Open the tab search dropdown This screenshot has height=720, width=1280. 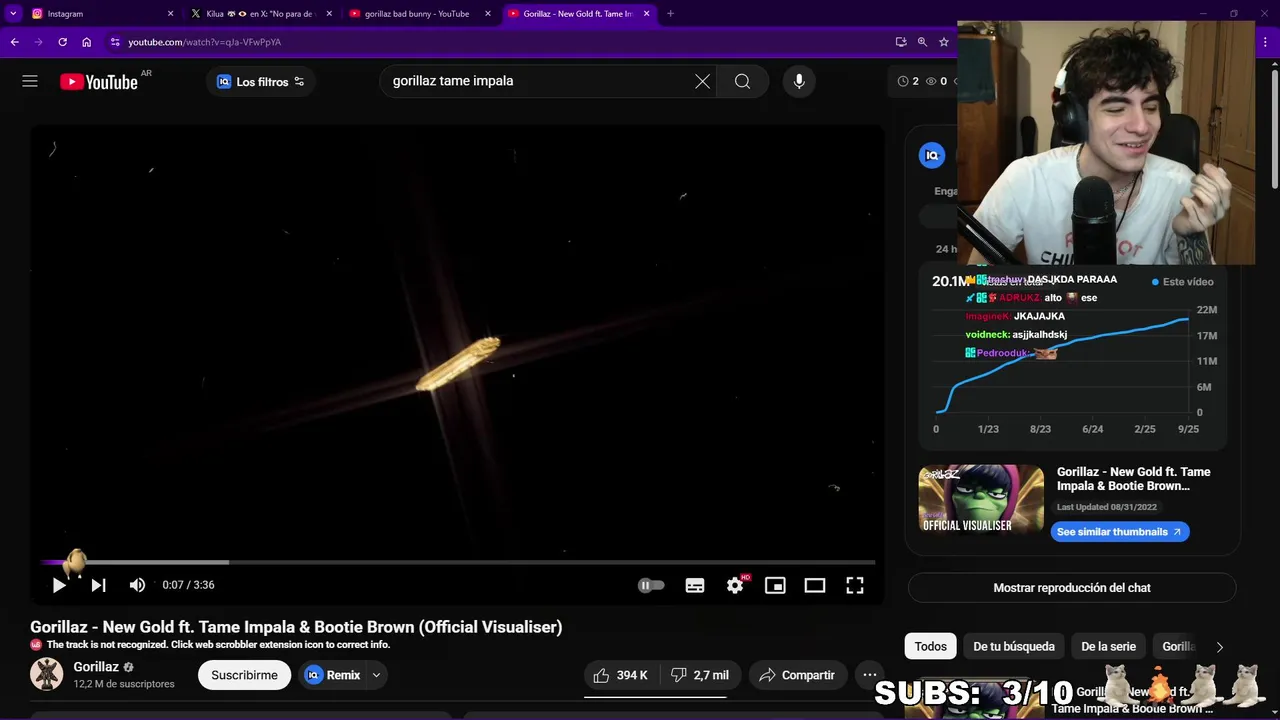point(13,14)
